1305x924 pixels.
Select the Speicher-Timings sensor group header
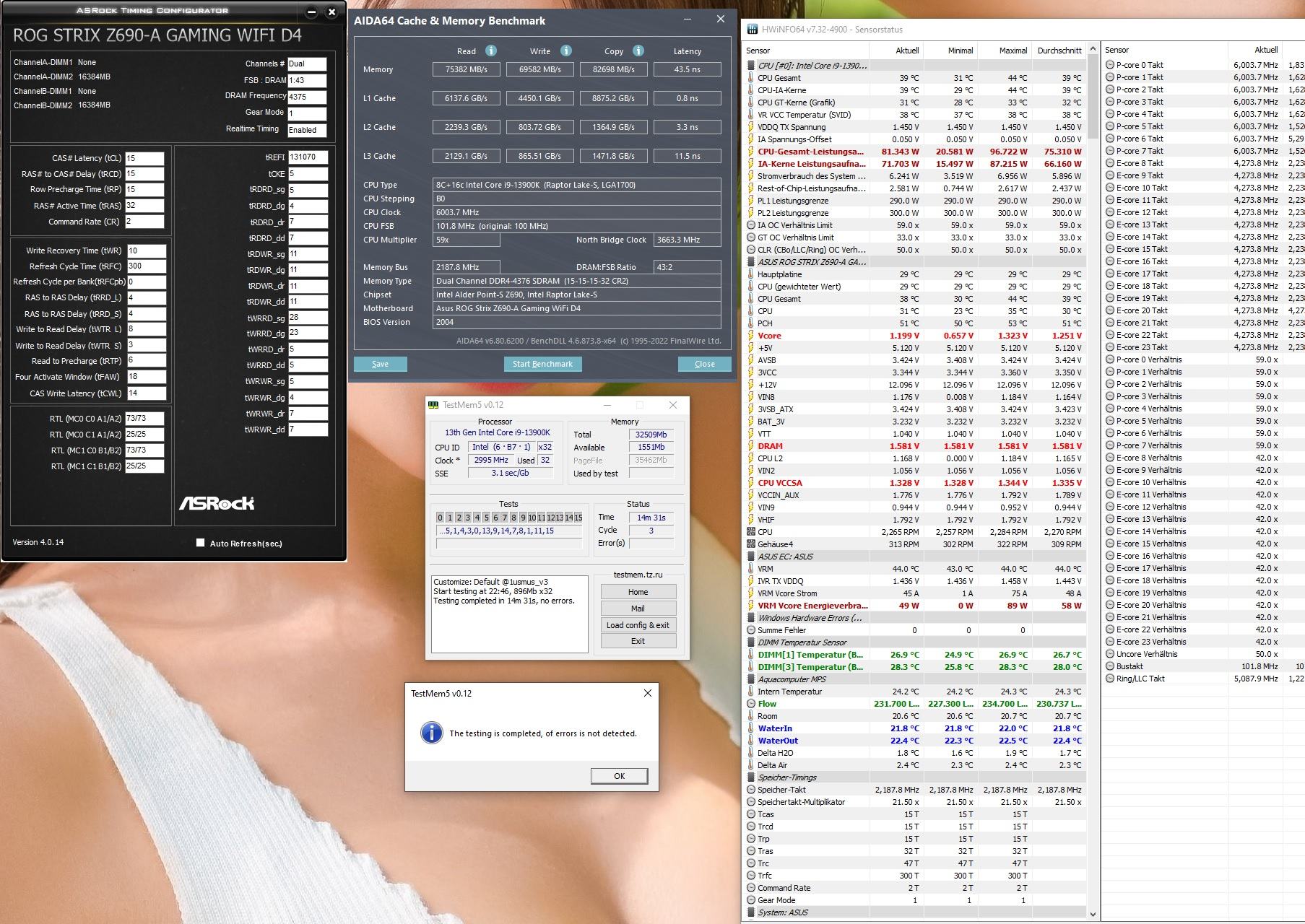[x=915, y=777]
